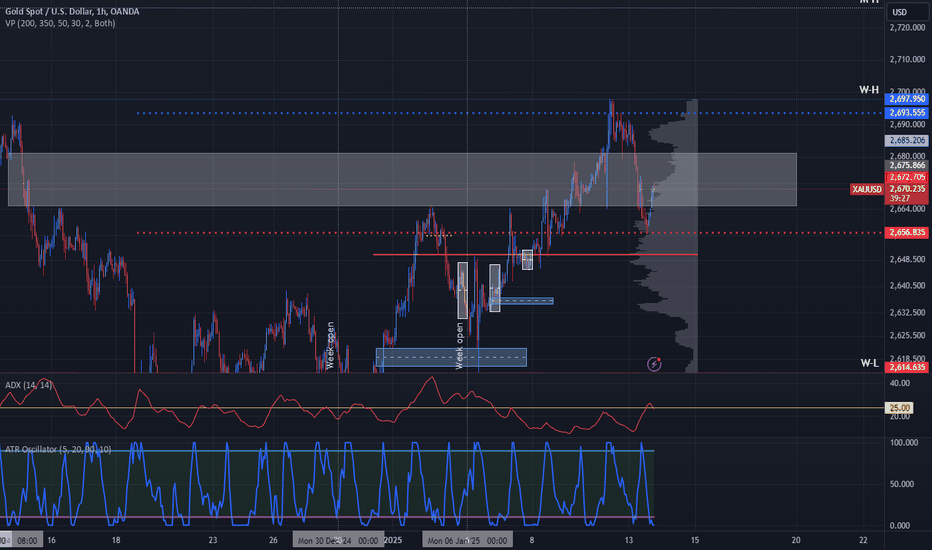Click the 25.00 ADX level label
932x550 pixels.
(899, 408)
